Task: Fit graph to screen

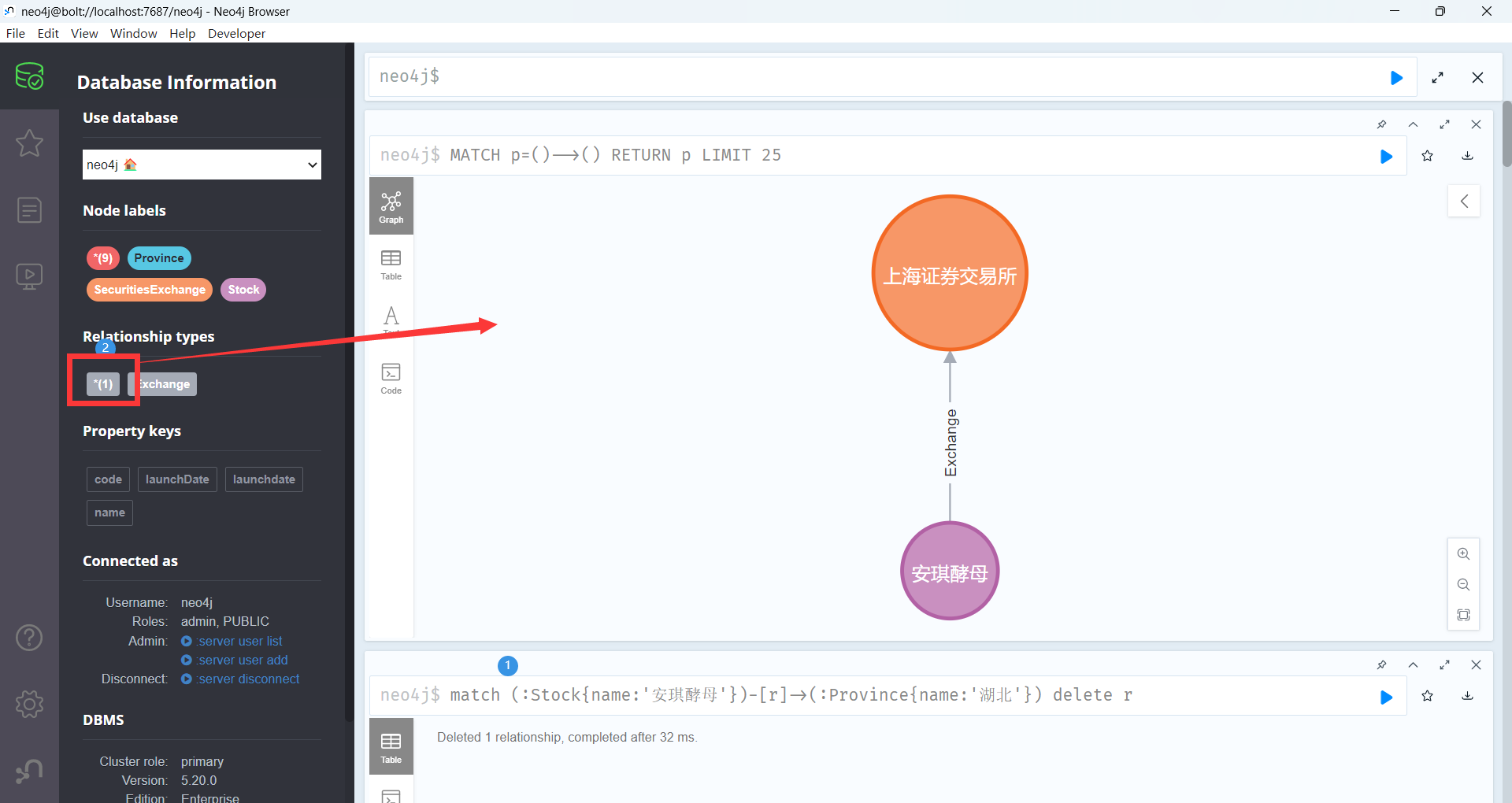Action: (1463, 615)
